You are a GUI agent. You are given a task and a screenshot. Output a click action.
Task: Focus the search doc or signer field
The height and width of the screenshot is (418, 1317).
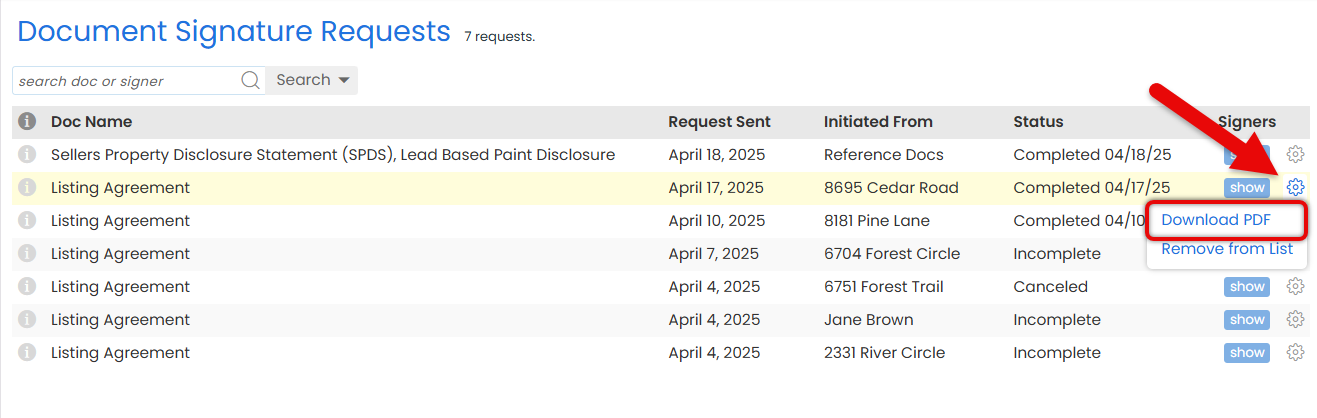[126, 81]
